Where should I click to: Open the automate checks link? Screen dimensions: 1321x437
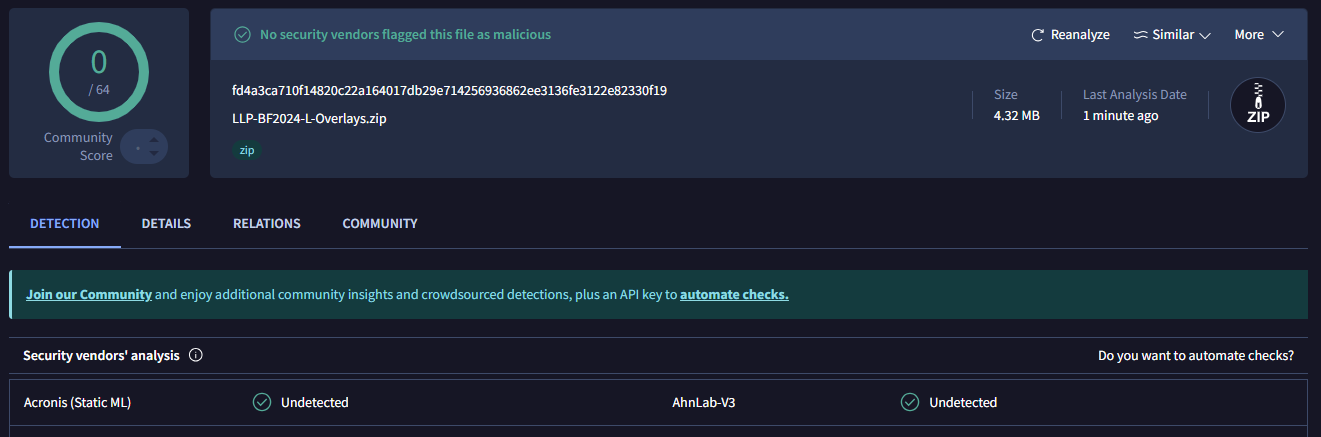click(x=734, y=295)
